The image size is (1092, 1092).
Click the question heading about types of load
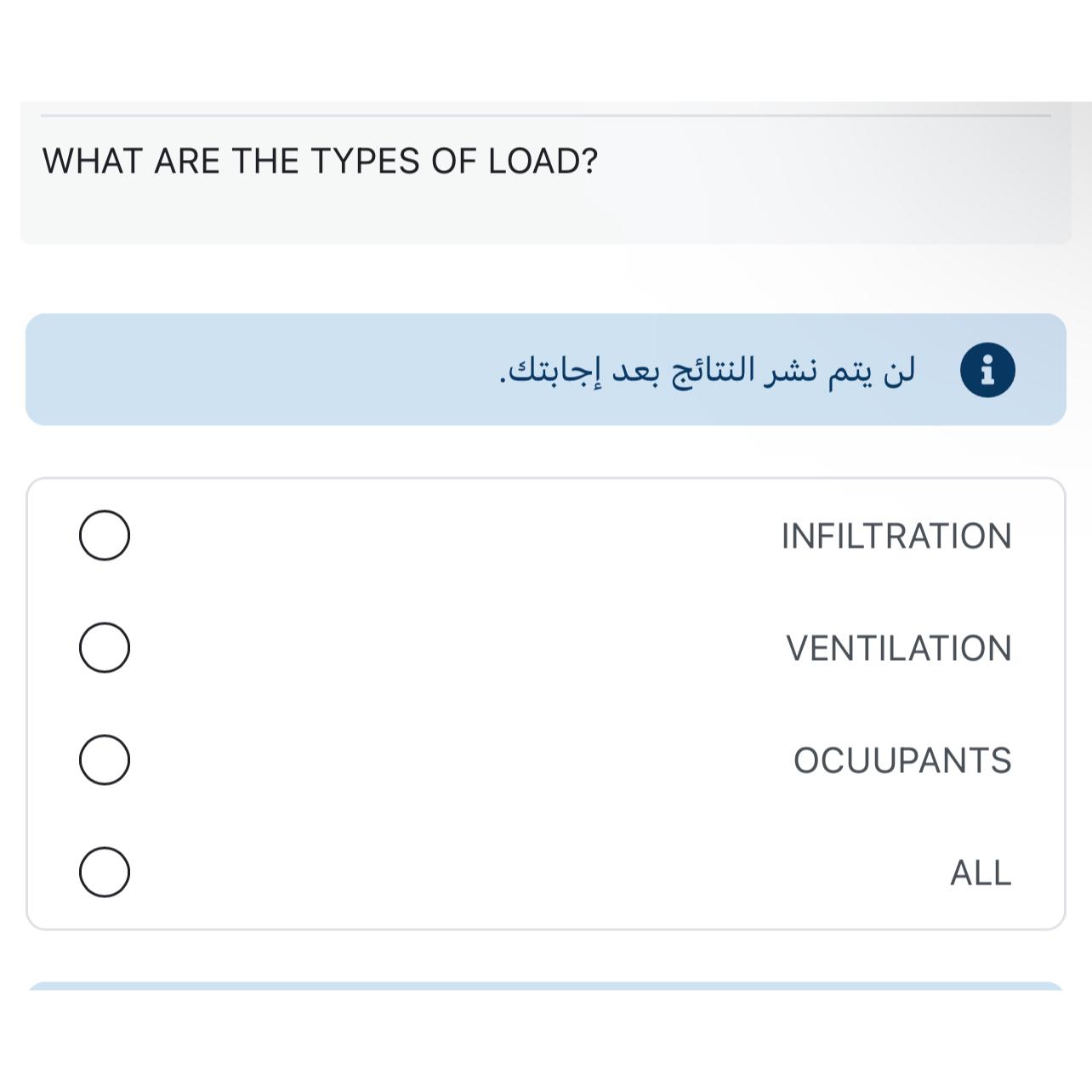coord(320,161)
